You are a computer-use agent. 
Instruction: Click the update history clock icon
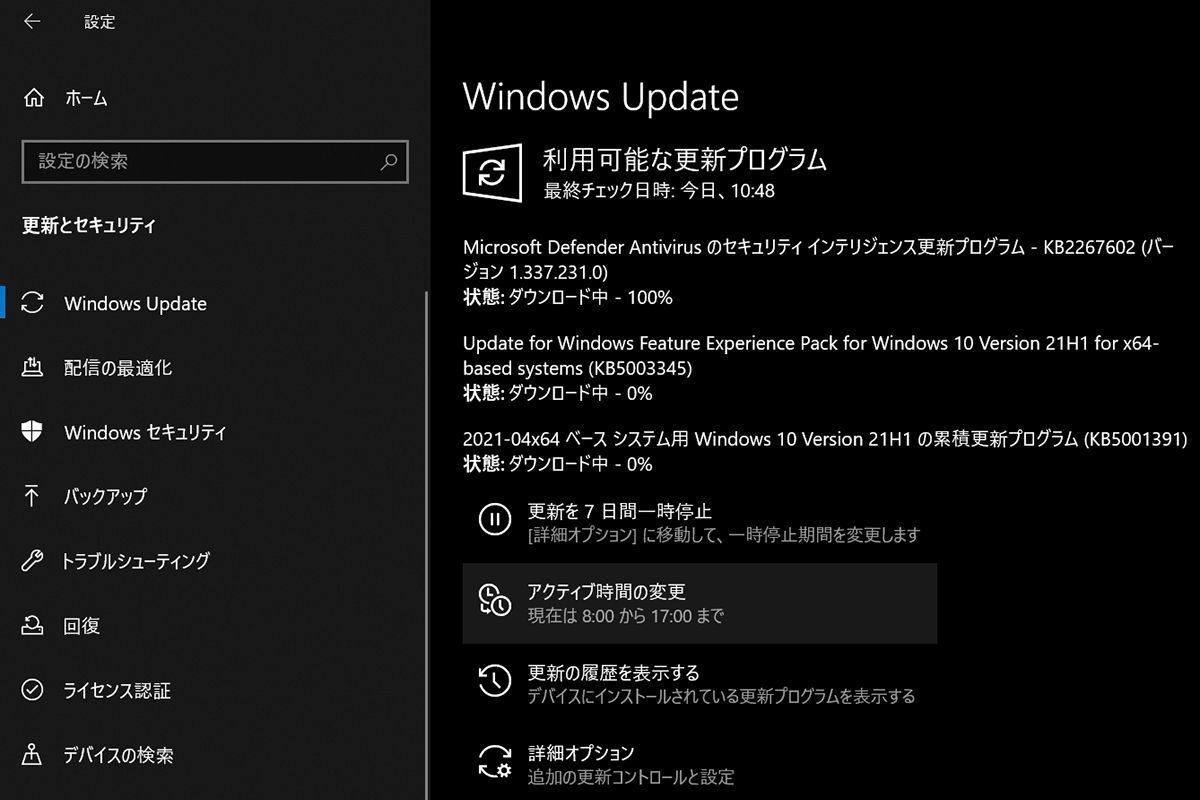(x=495, y=681)
